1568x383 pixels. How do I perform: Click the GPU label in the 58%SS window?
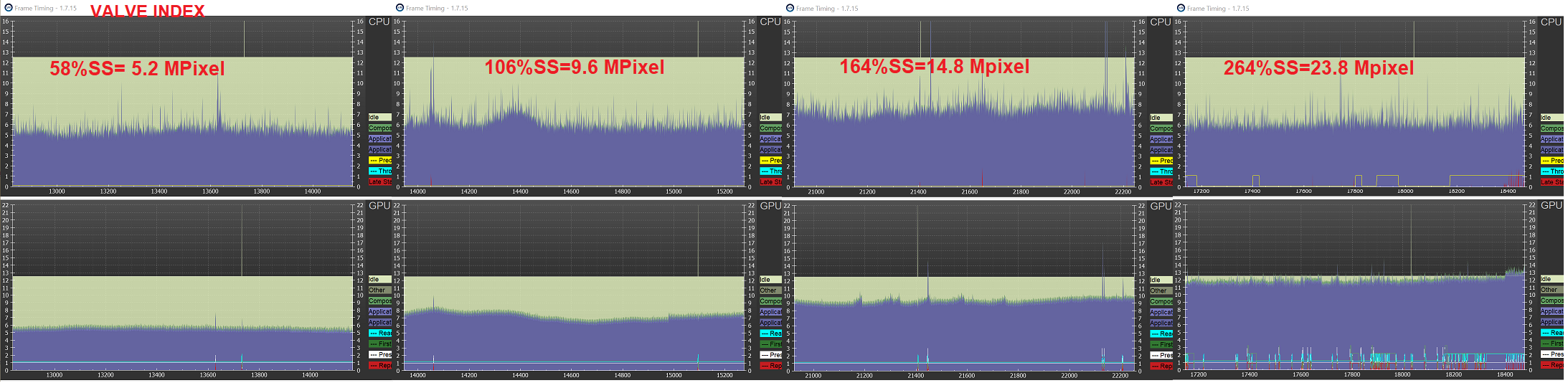click(379, 205)
